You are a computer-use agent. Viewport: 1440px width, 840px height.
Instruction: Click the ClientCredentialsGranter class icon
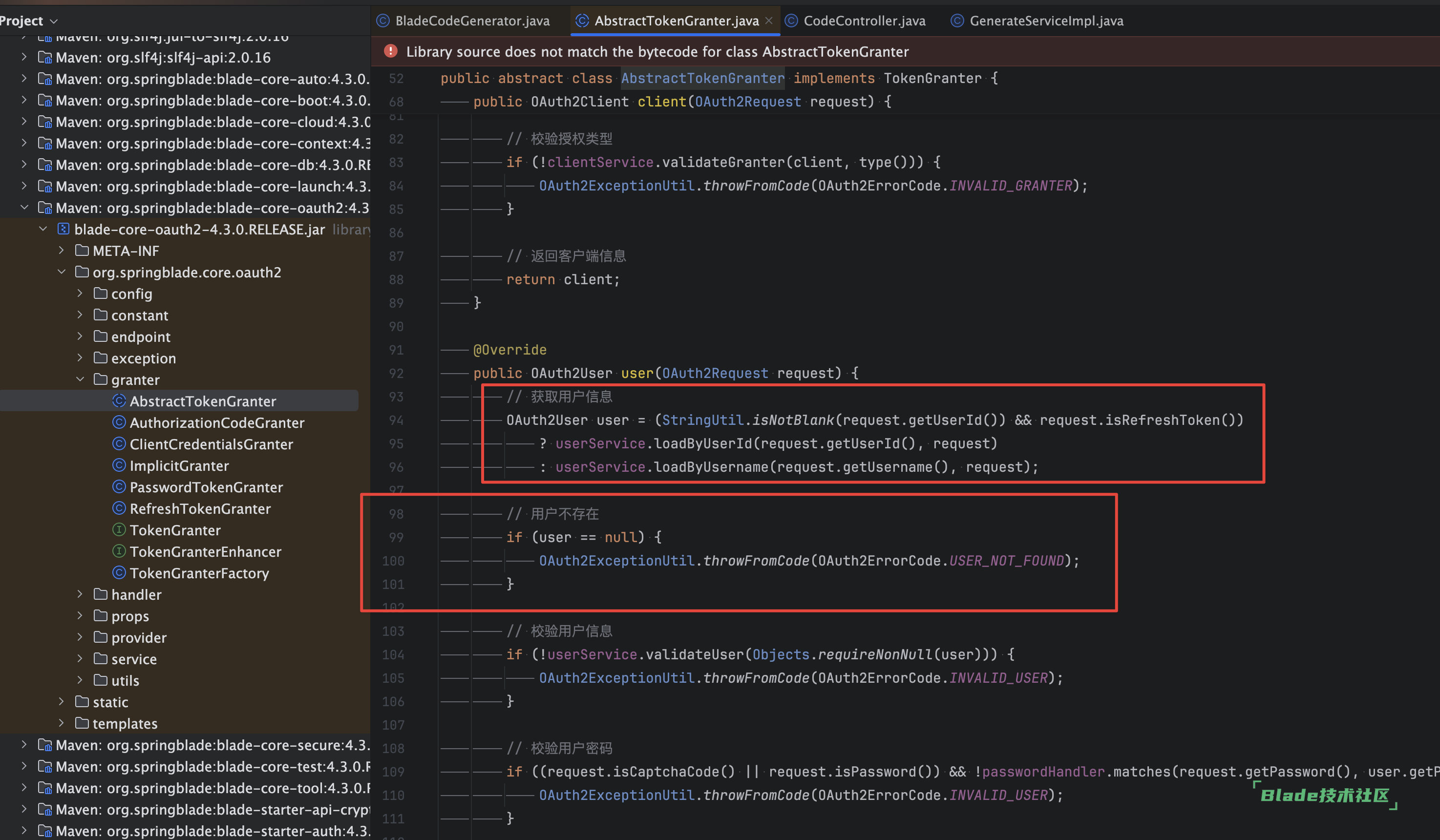[119, 444]
